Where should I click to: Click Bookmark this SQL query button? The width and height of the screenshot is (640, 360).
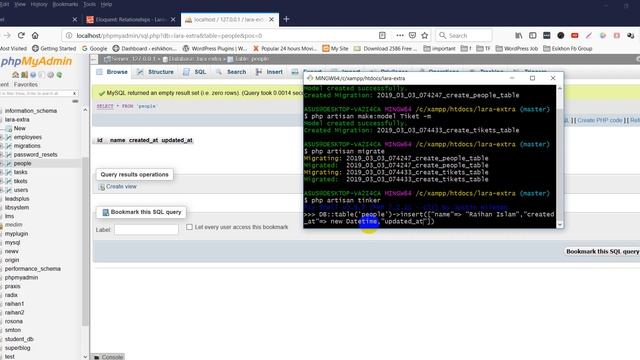point(602,251)
